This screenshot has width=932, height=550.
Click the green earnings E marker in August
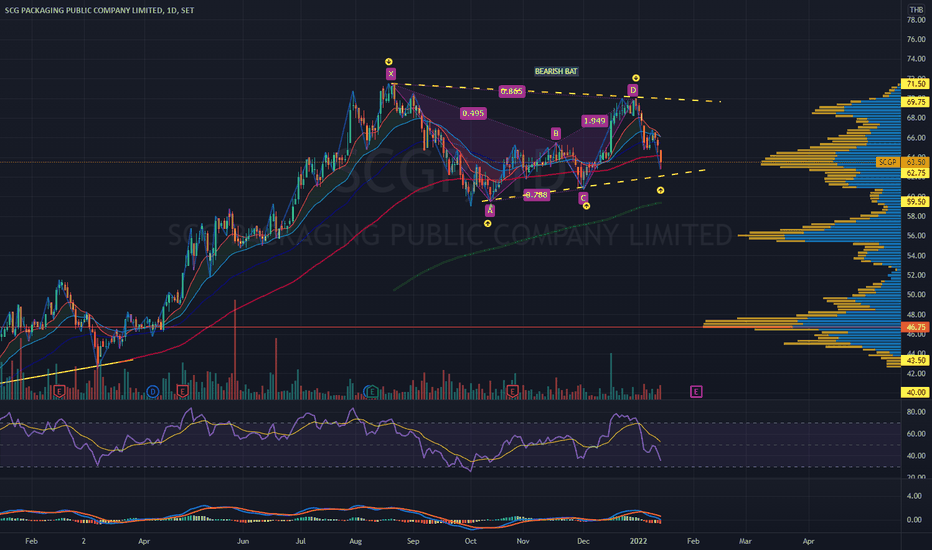pyautogui.click(x=371, y=391)
